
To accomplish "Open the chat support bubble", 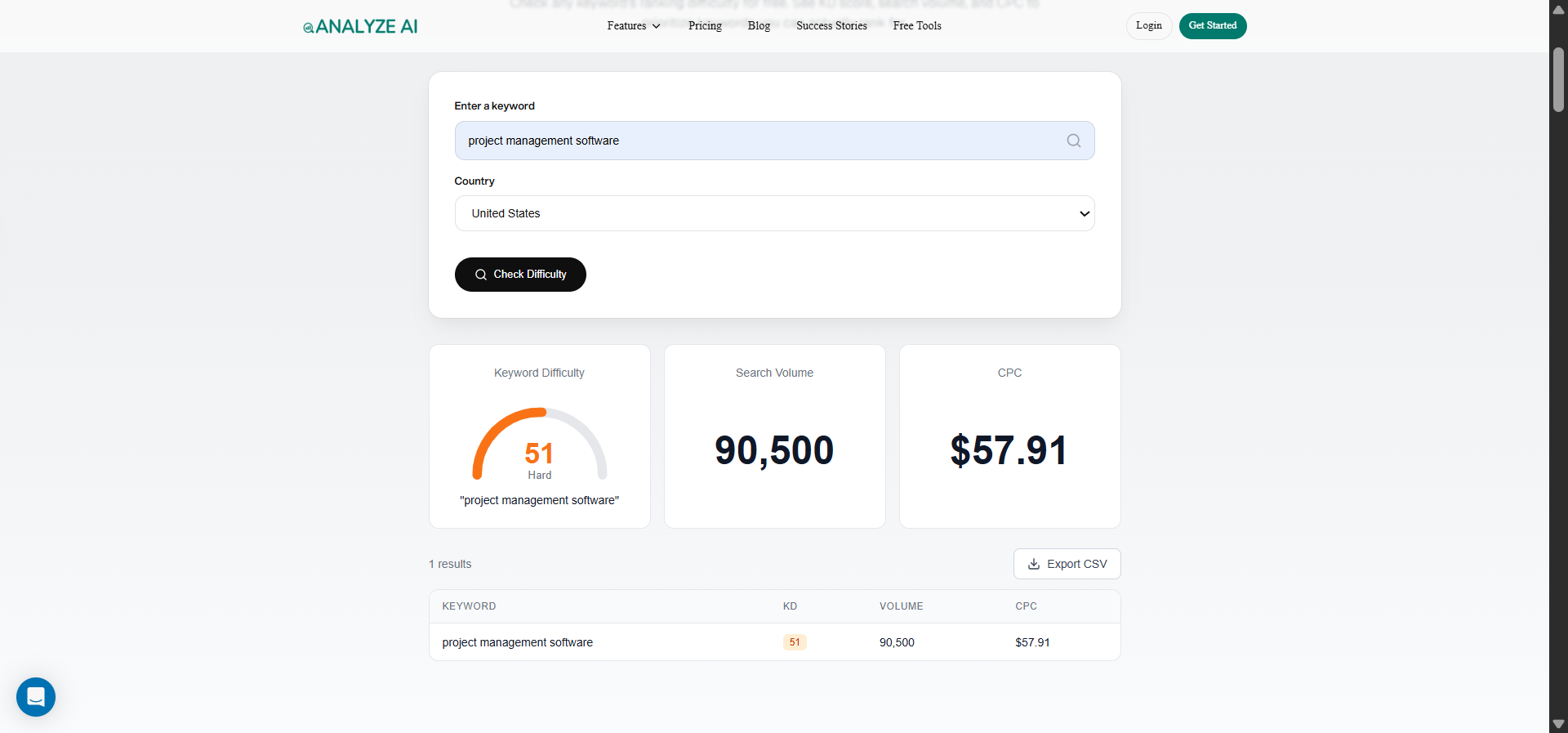I will [36, 697].
